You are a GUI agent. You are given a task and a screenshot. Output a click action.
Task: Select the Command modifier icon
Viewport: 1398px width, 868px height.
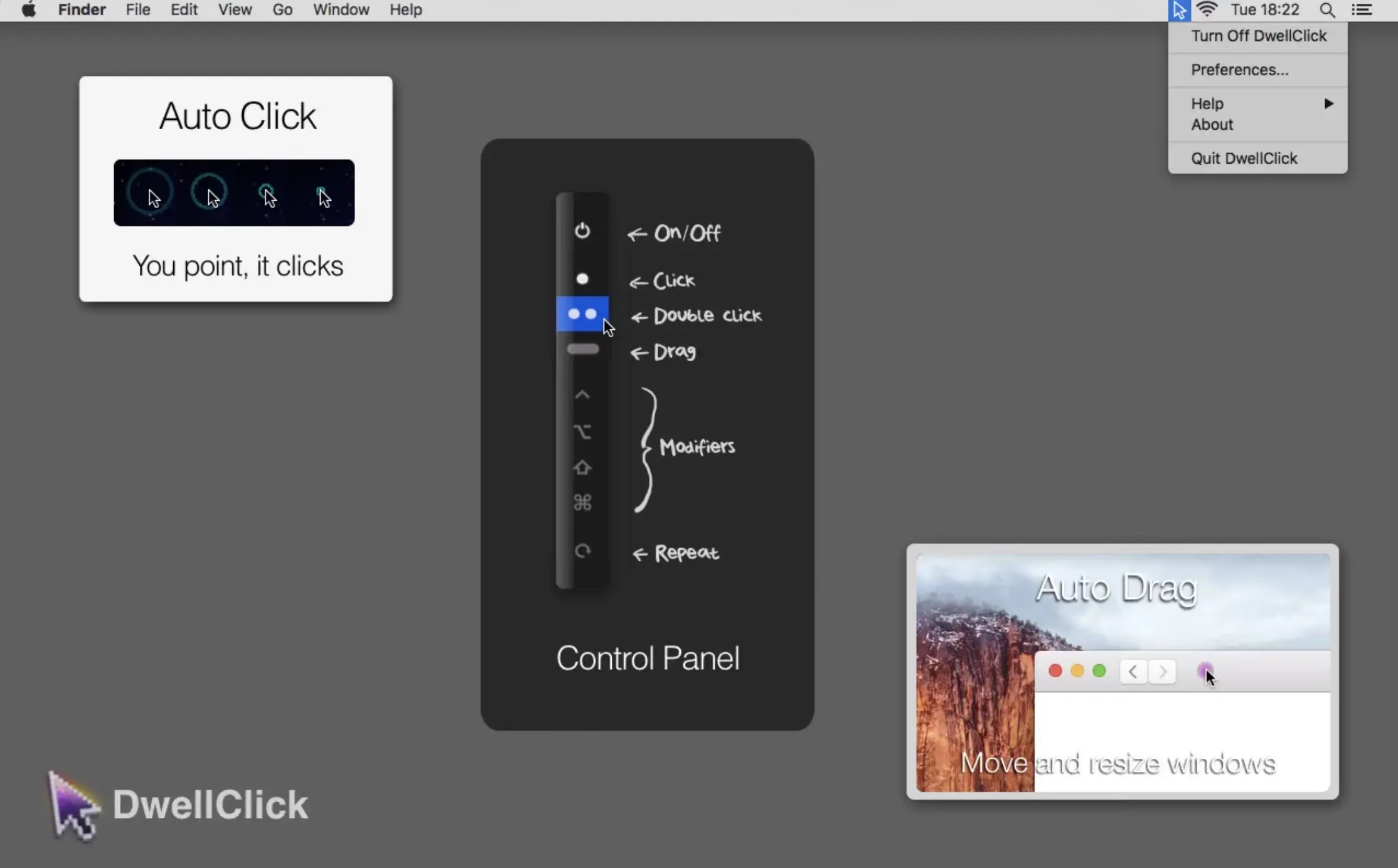pyautogui.click(x=582, y=502)
